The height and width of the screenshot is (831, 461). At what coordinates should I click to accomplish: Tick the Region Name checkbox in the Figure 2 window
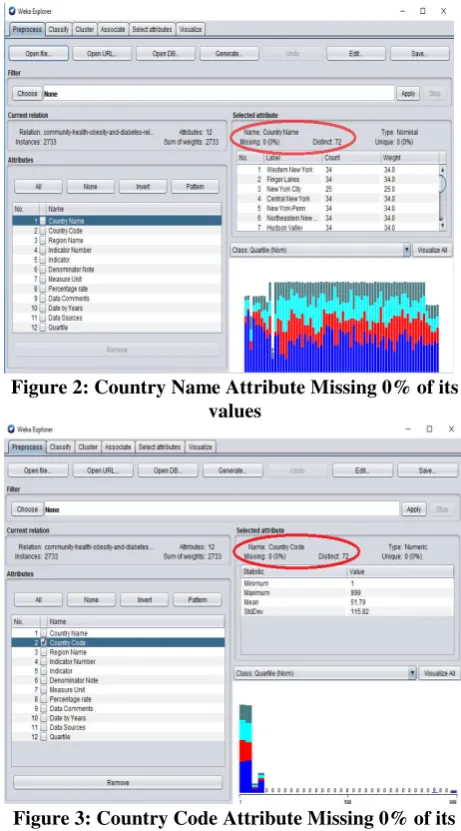pos(43,241)
